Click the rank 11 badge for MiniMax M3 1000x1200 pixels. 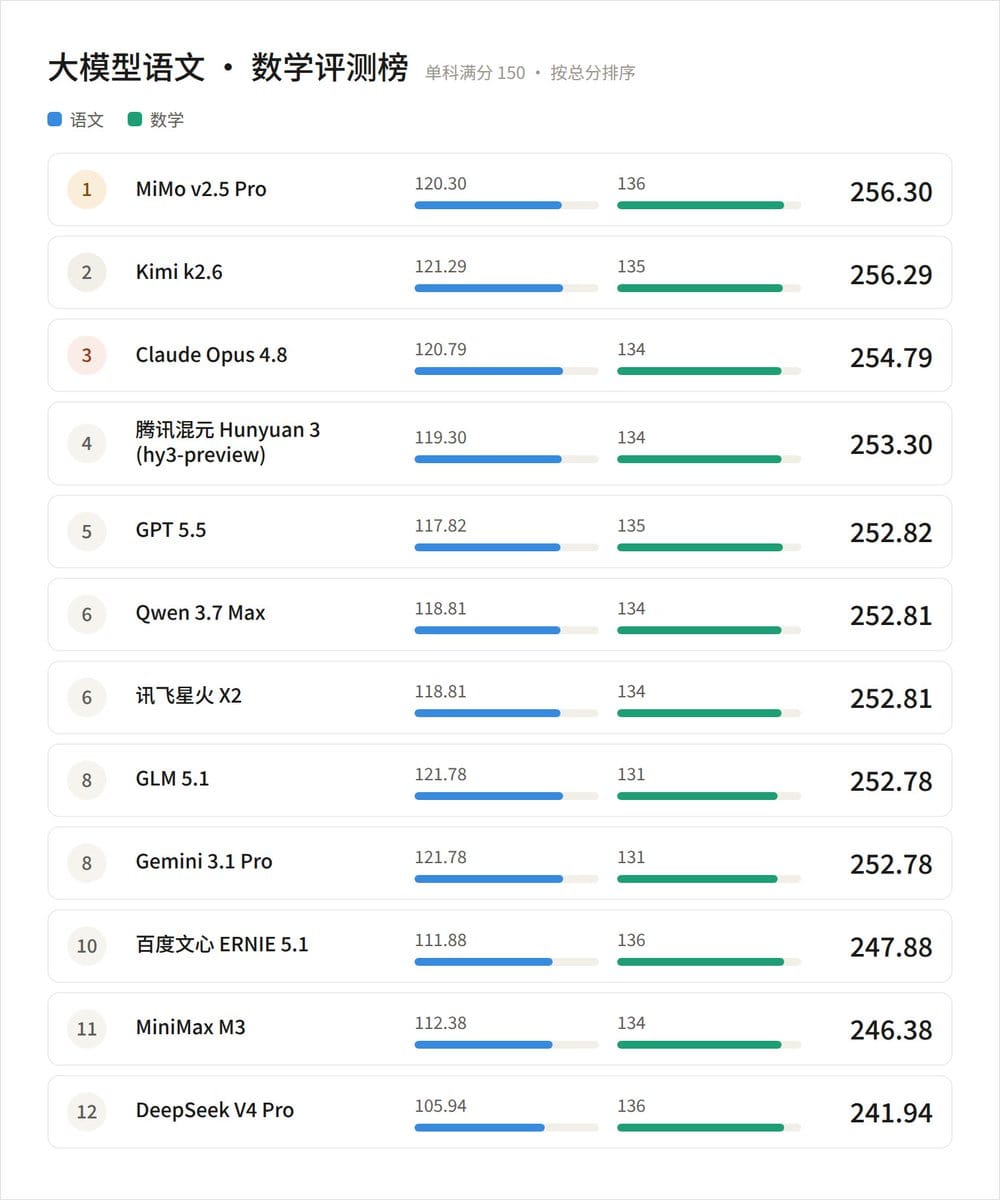87,1029
